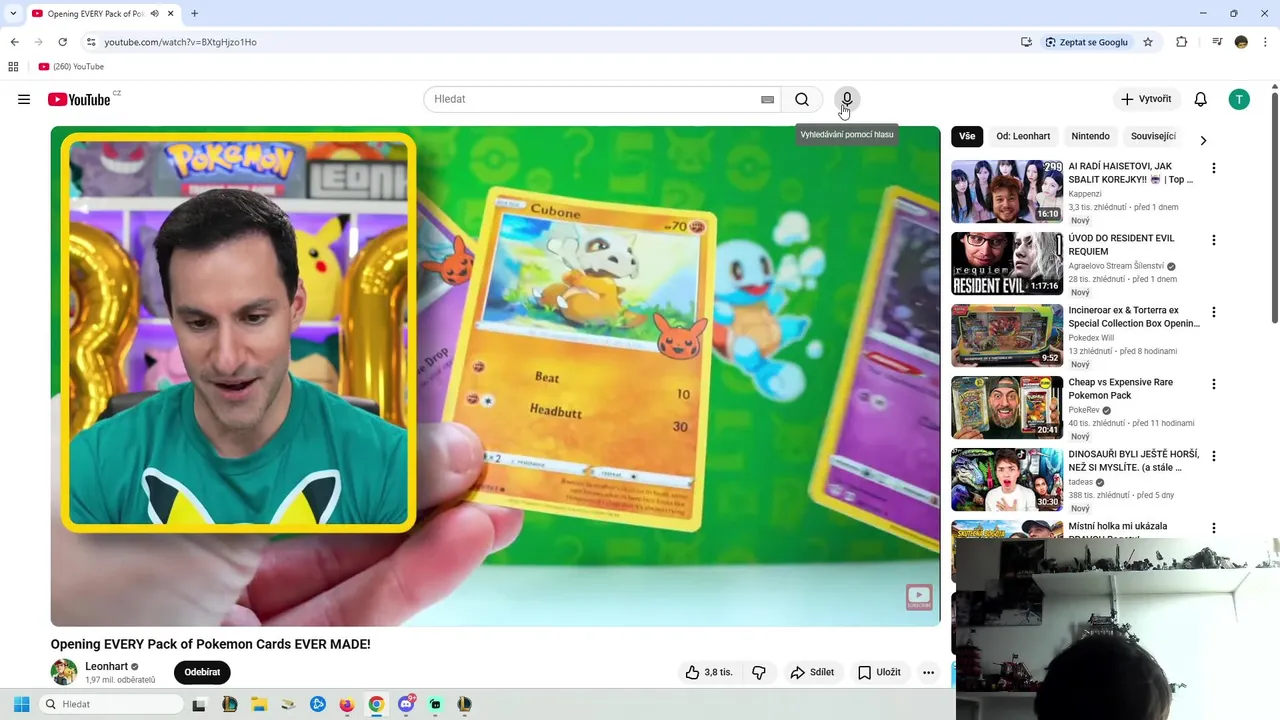Image resolution: width=1280 pixels, height=720 pixels.
Task: Like the video with thumbs up
Action: 709,672
